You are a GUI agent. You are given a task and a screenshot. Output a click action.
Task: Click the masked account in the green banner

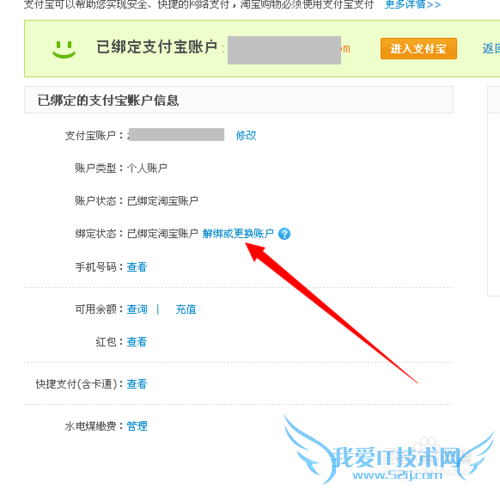[x=284, y=50]
